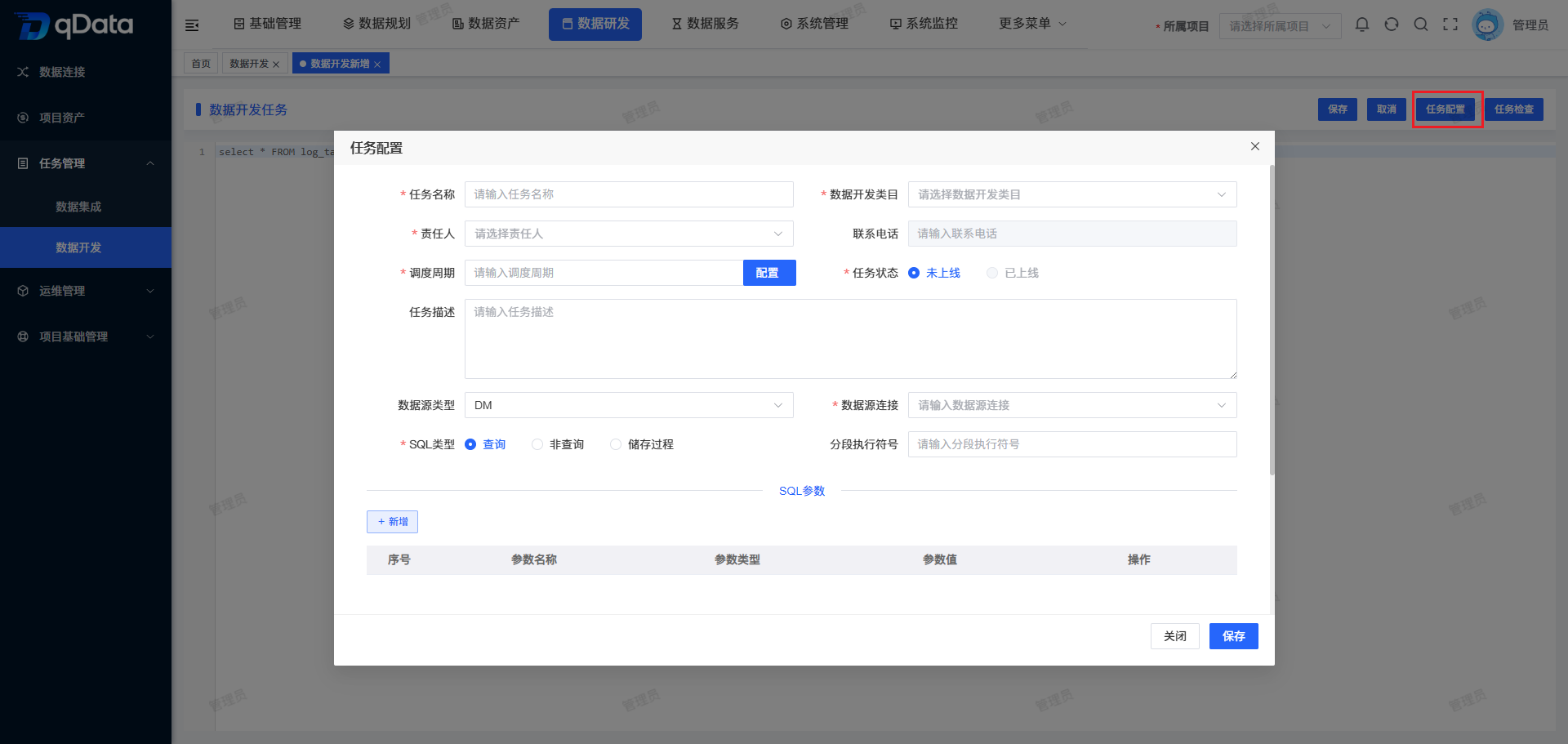Click the 管理员 username label
1568x744 pixels.
tap(1530, 25)
